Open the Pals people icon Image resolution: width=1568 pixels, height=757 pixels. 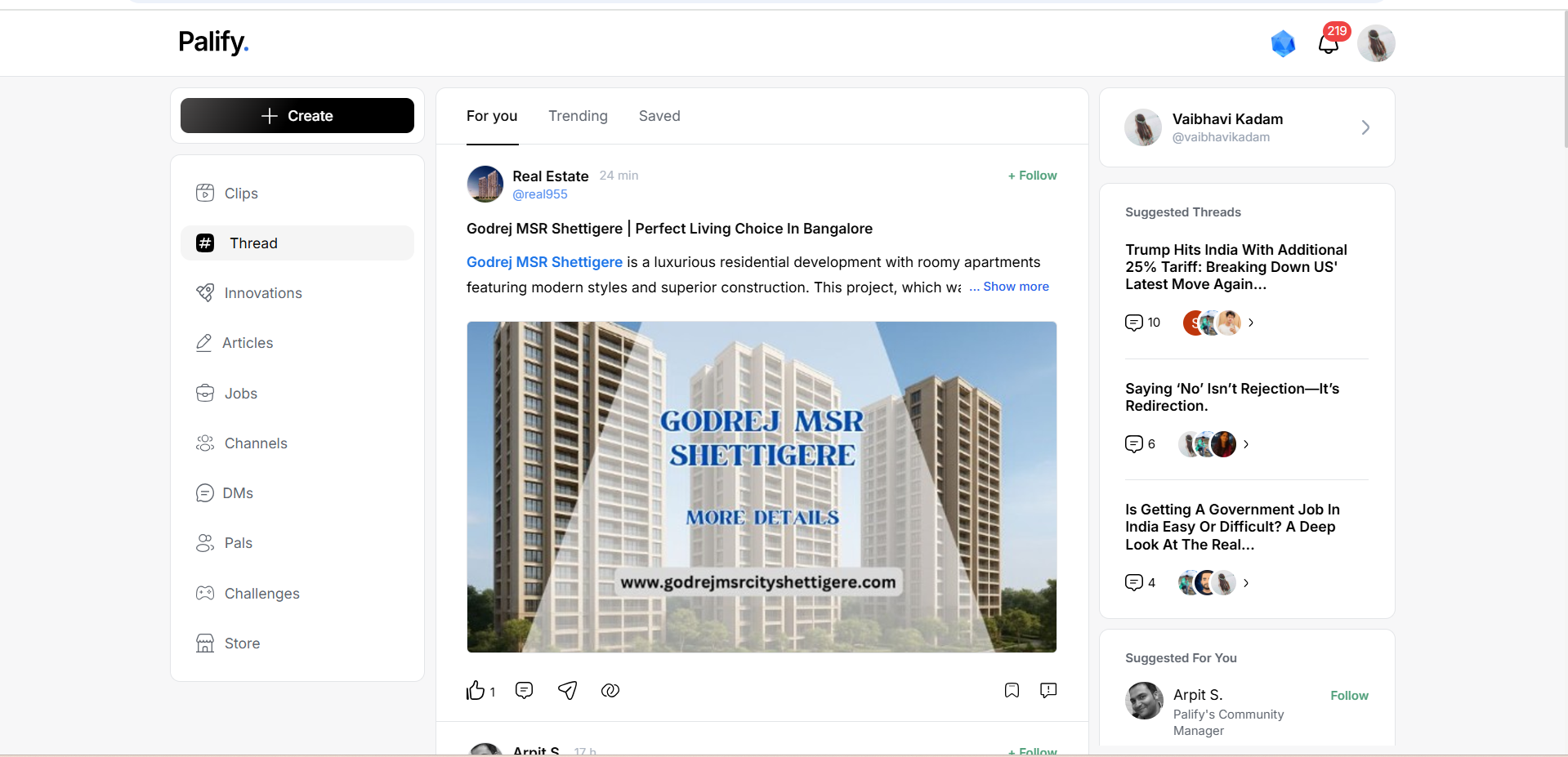(205, 543)
